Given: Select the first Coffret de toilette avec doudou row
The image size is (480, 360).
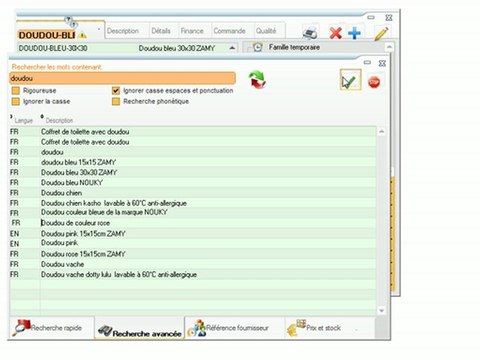Looking at the screenshot, I should (193, 132).
